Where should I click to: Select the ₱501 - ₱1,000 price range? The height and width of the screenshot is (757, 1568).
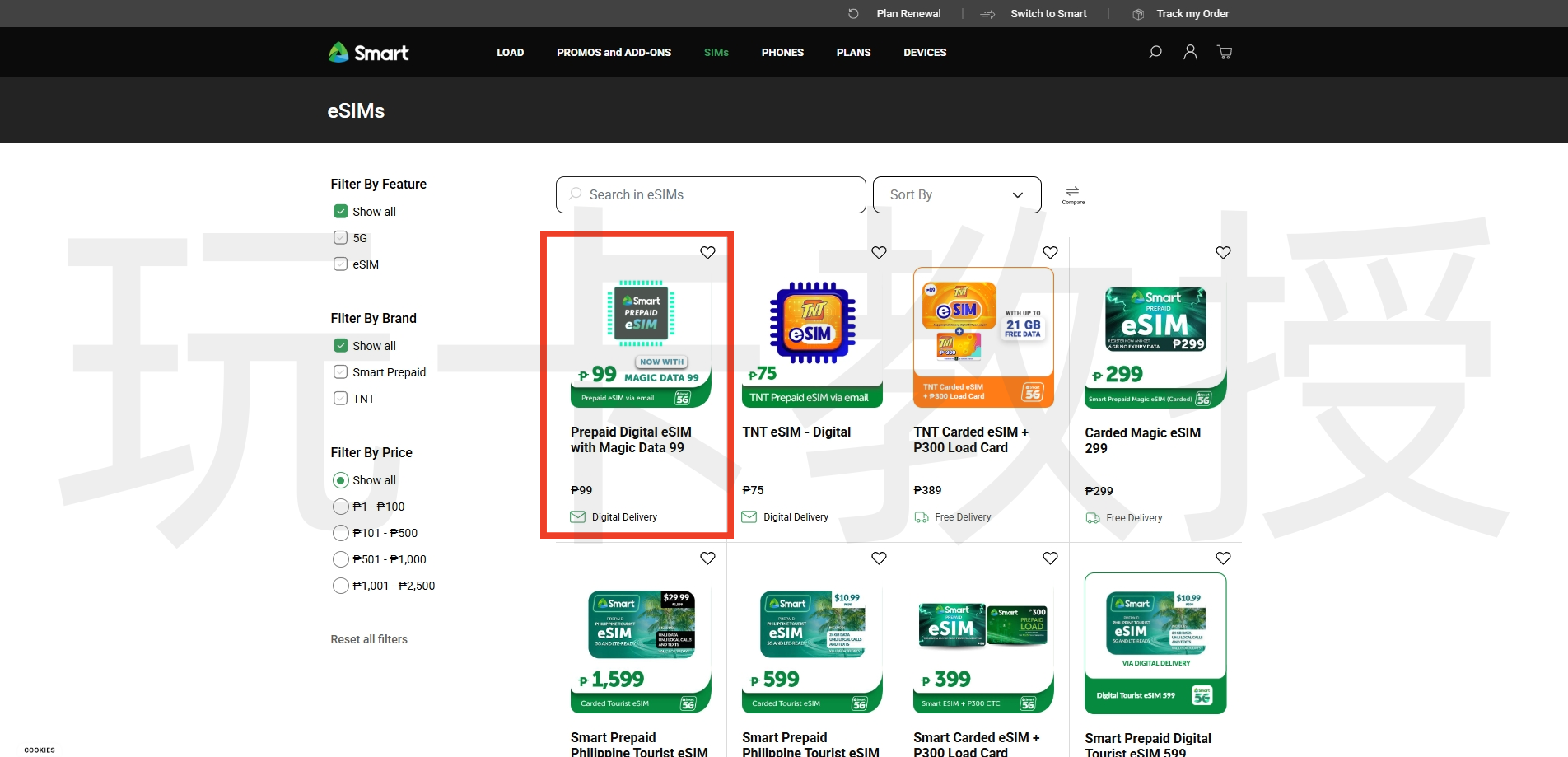[x=341, y=559]
